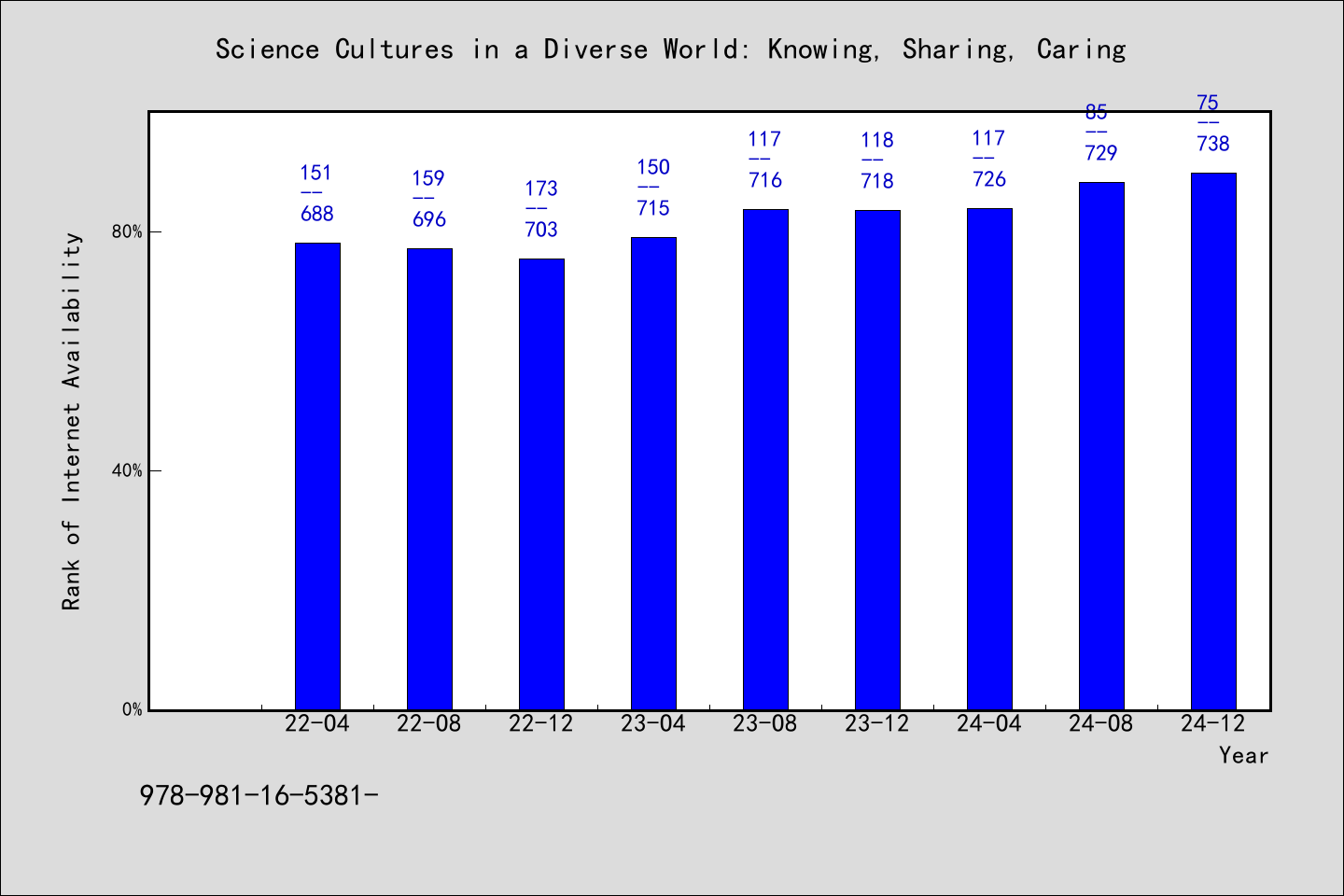Click the value 688 above the 22-04 bar
The height and width of the screenshot is (896, 1344).
[317, 214]
